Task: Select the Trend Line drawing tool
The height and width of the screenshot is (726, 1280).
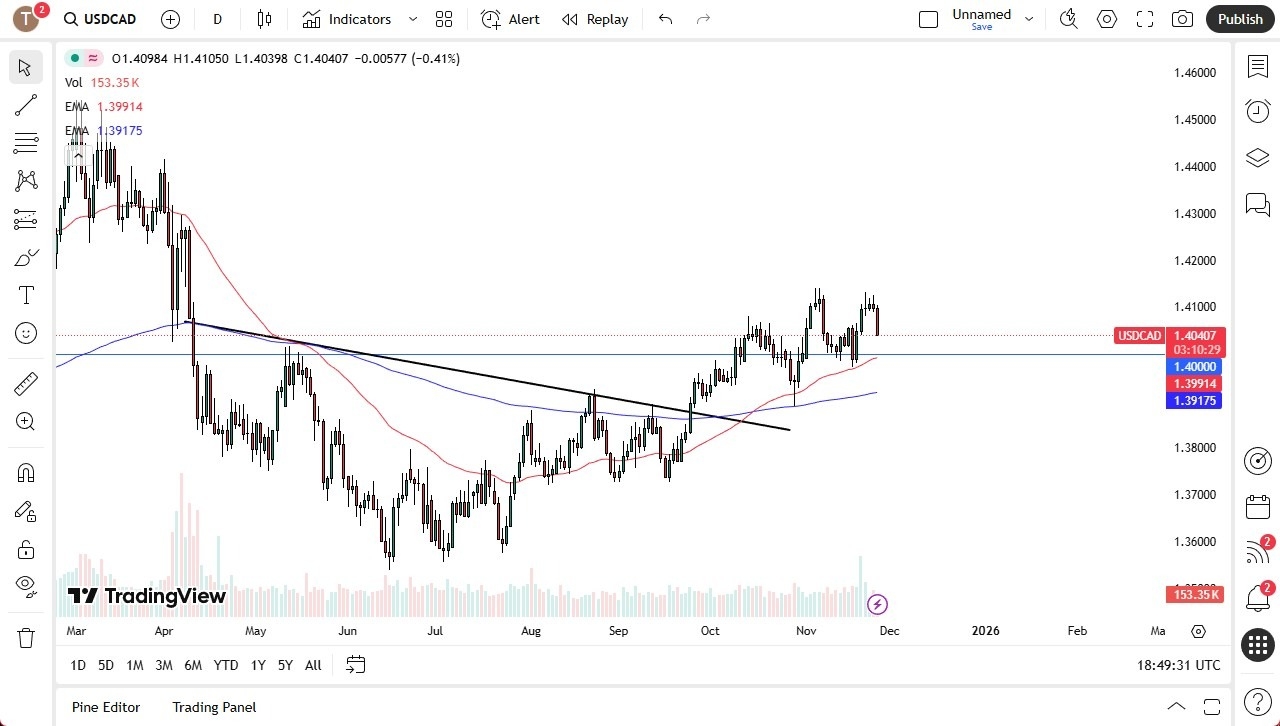Action: tap(25, 105)
